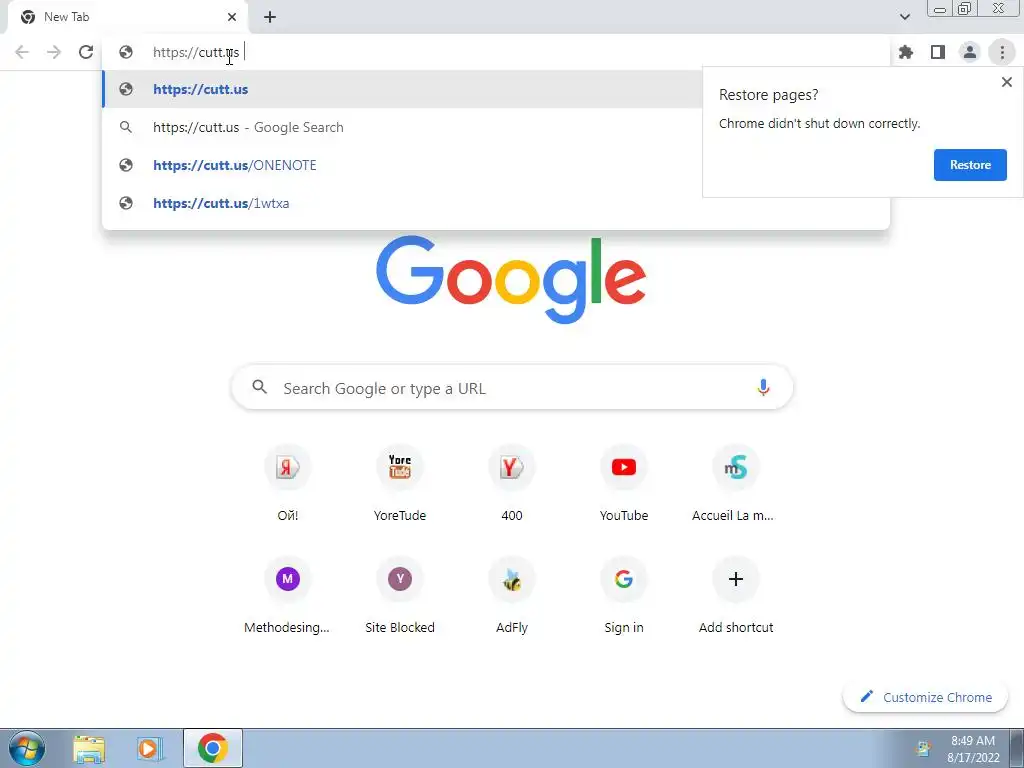Screen dimensions: 1024x768
Task: Open the YoreTude shortcut
Action: pos(400,485)
